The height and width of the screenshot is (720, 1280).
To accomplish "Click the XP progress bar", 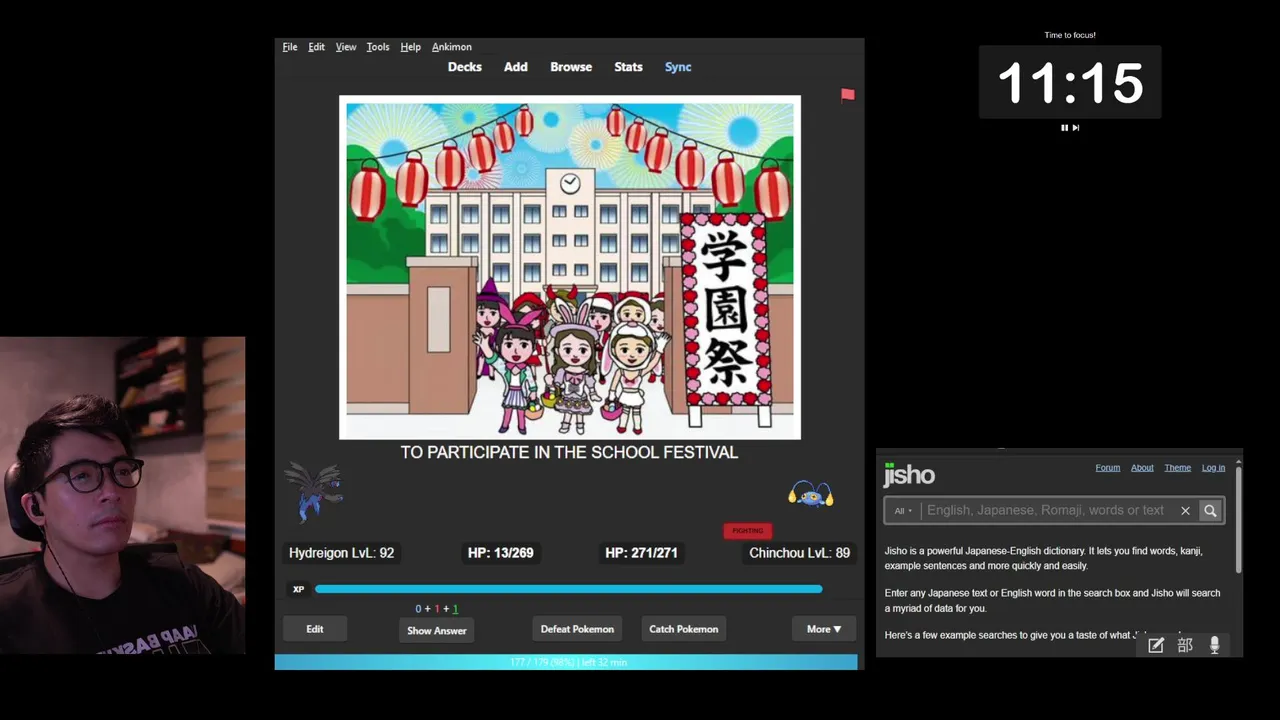I will point(568,589).
